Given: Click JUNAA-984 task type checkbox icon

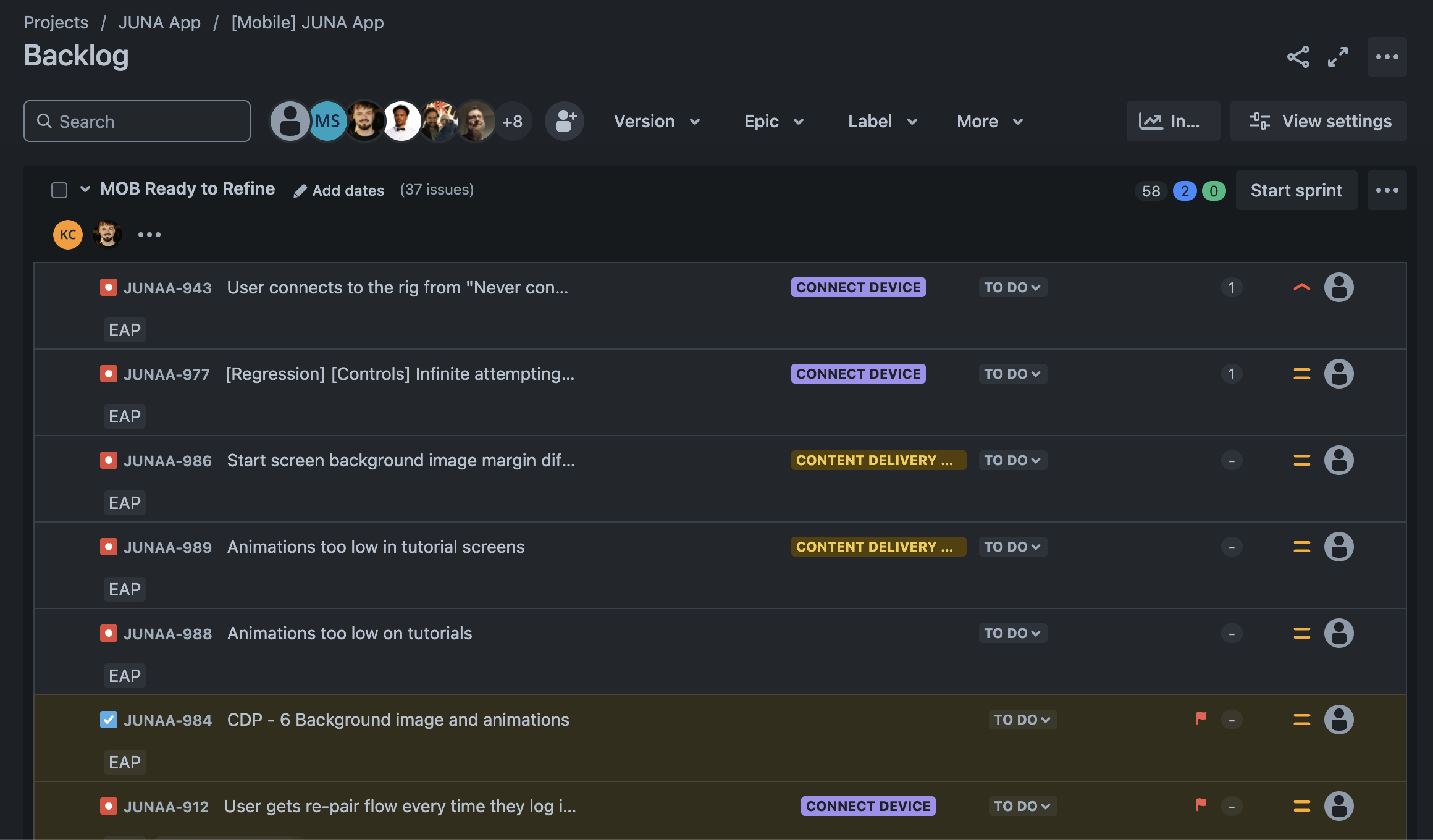Looking at the screenshot, I should (109, 720).
